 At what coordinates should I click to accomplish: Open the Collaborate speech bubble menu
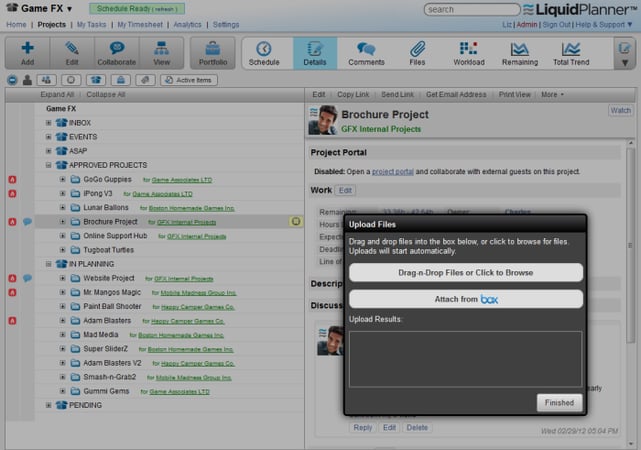pyautogui.click(x=117, y=49)
